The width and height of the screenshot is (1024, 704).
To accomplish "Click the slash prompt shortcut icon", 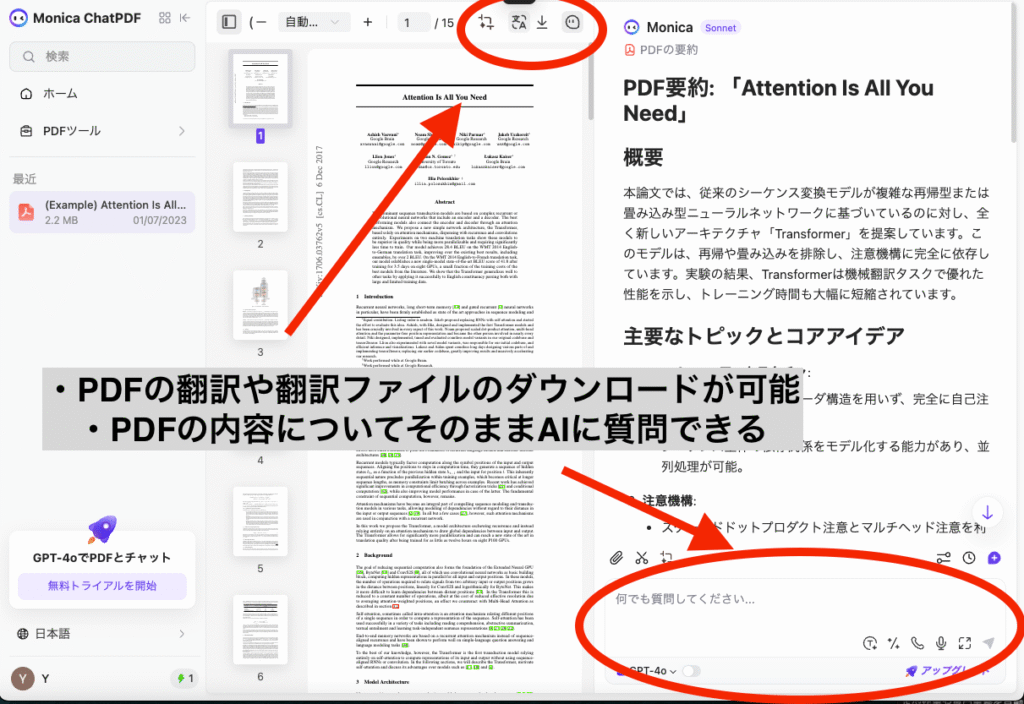I will (893, 644).
